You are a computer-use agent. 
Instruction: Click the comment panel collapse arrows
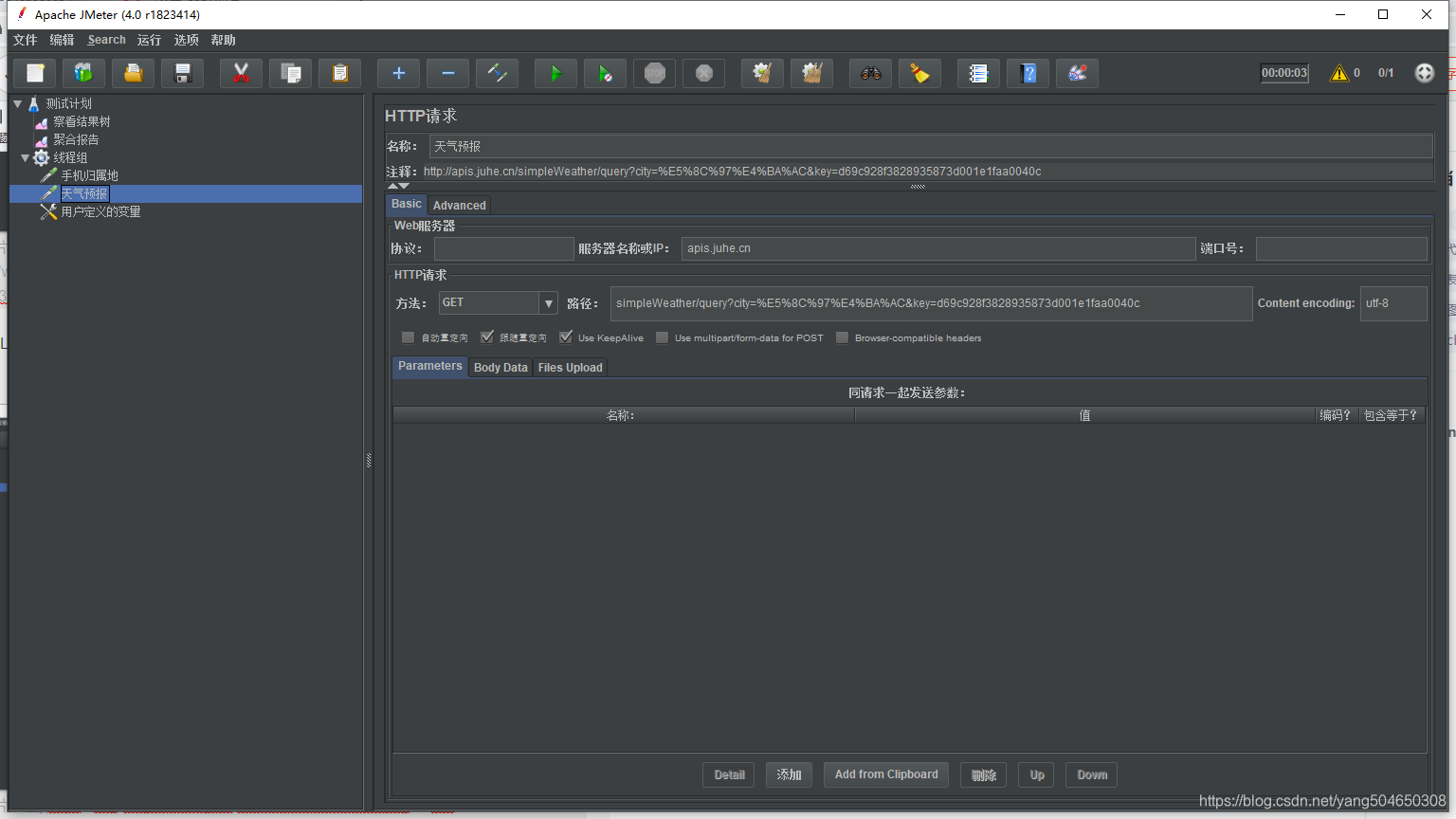[399, 186]
